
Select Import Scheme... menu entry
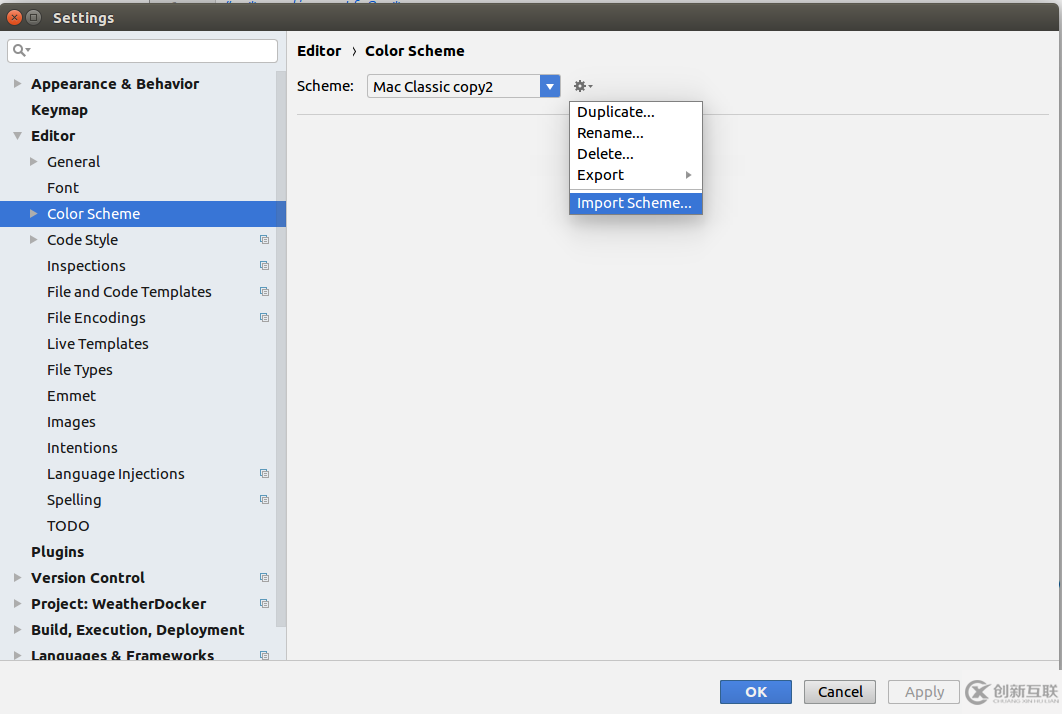click(635, 203)
